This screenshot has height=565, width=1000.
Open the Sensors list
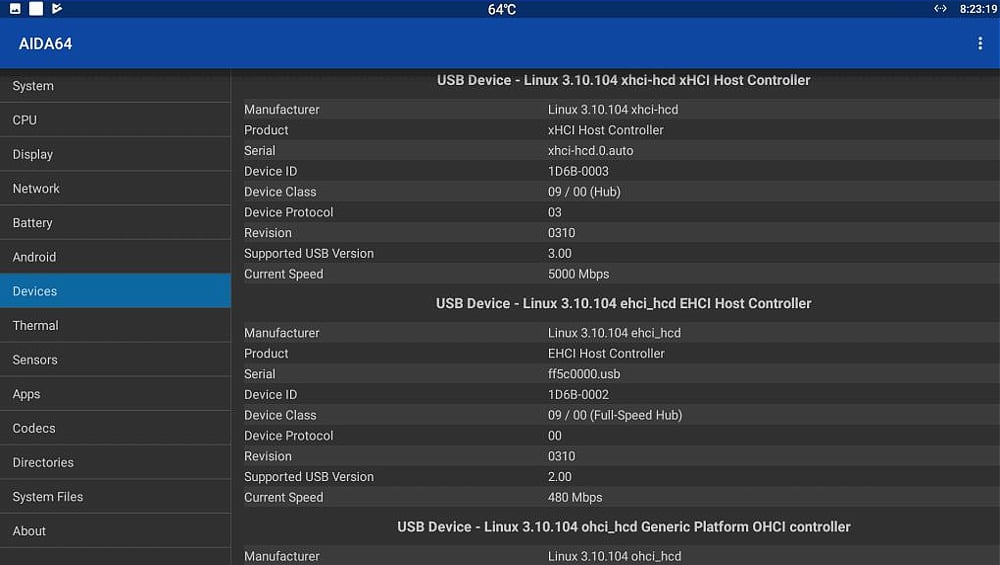point(115,360)
